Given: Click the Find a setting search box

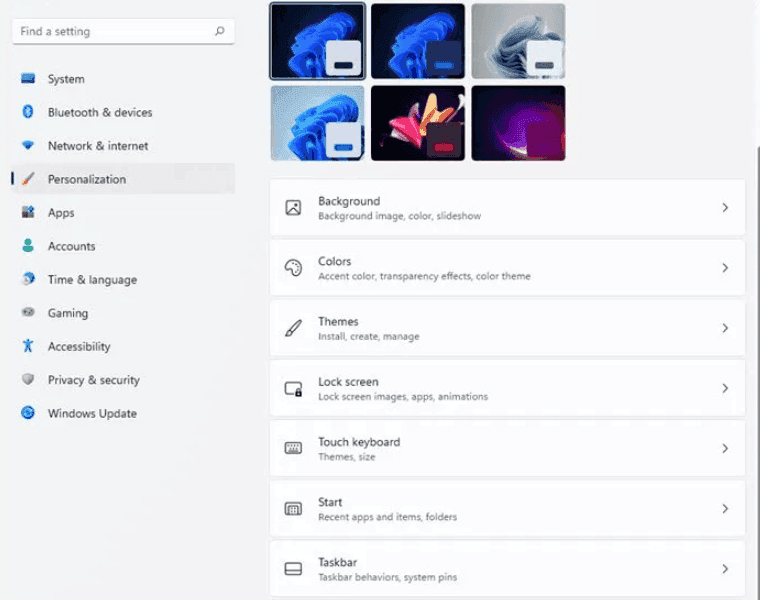Looking at the screenshot, I should pyautogui.click(x=123, y=31).
